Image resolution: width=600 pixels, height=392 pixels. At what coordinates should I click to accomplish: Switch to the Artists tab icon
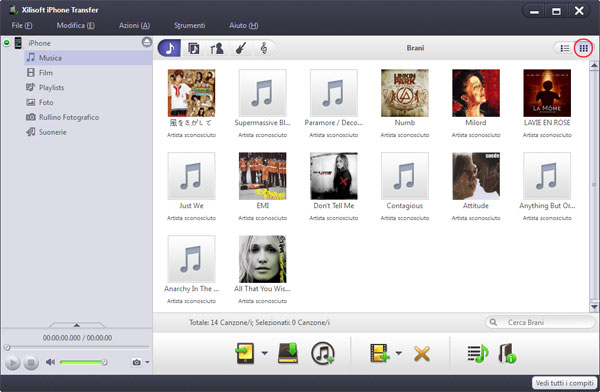pos(217,48)
